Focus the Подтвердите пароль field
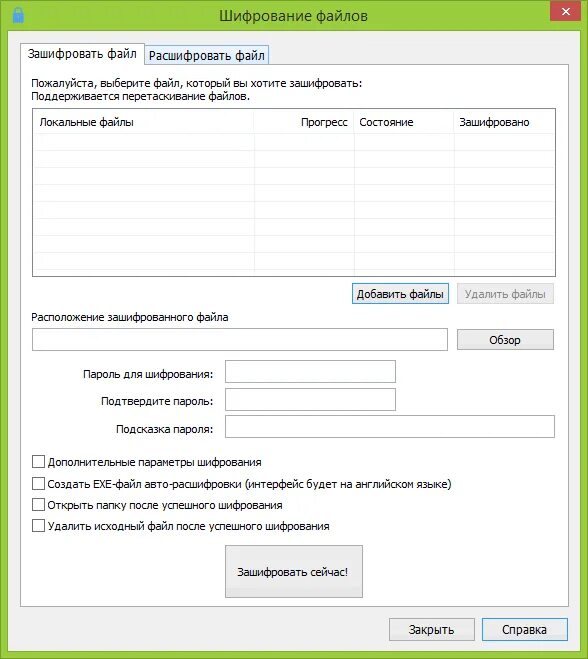Screen dimensions: 588x659 point(310,399)
